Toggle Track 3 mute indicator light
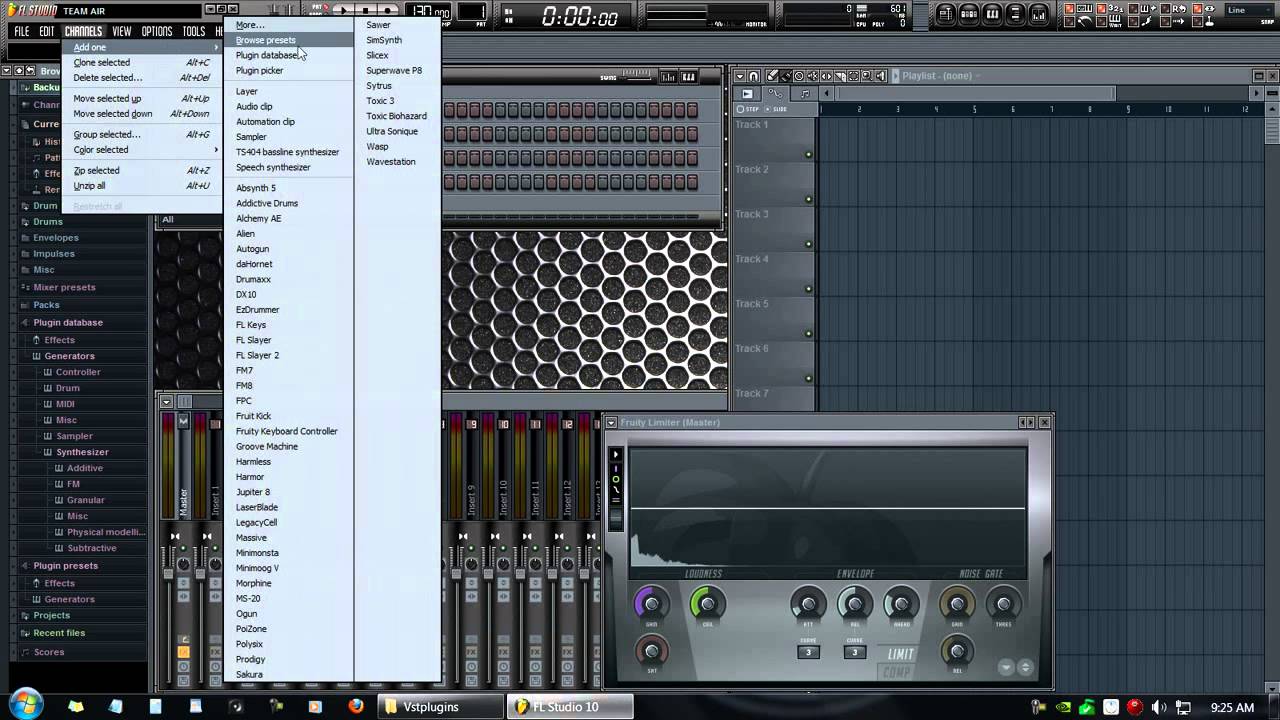This screenshot has width=1280, height=720. click(808, 244)
